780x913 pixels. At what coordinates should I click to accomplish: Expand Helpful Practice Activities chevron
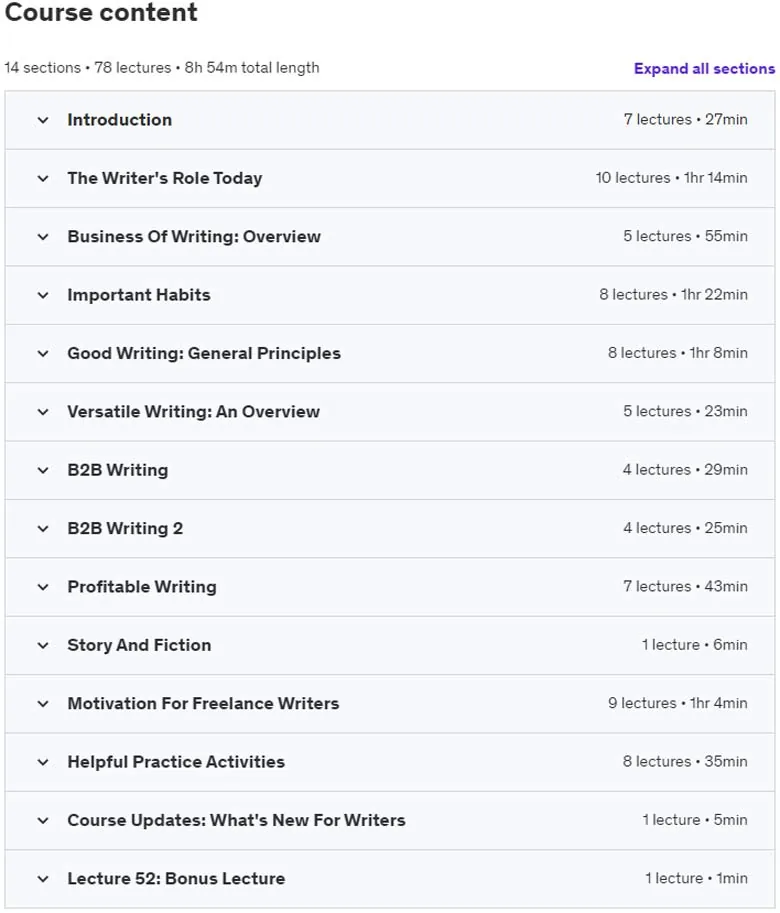pos(43,762)
